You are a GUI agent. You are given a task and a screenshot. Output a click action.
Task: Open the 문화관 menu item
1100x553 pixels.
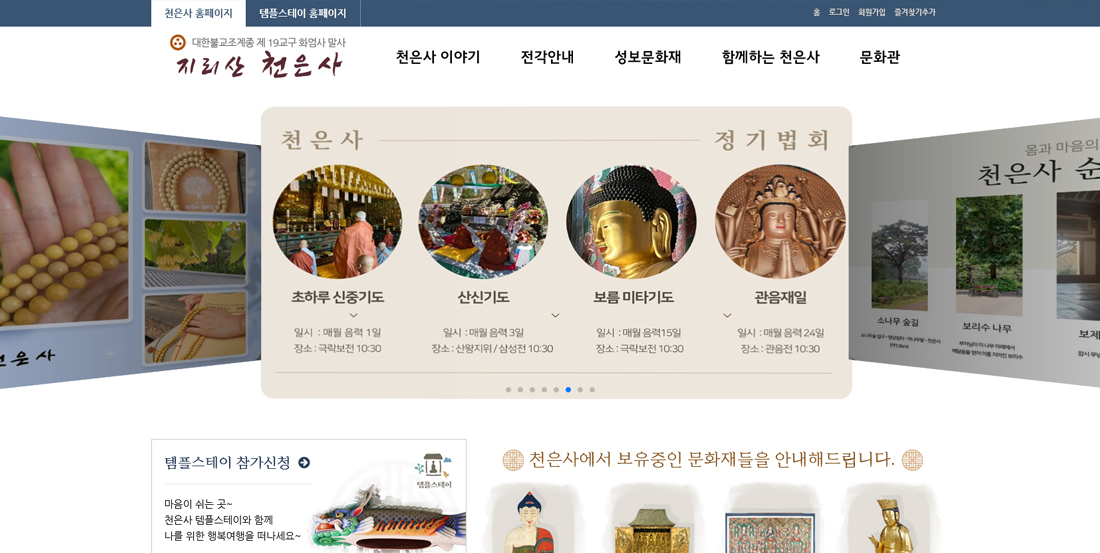[x=880, y=58]
